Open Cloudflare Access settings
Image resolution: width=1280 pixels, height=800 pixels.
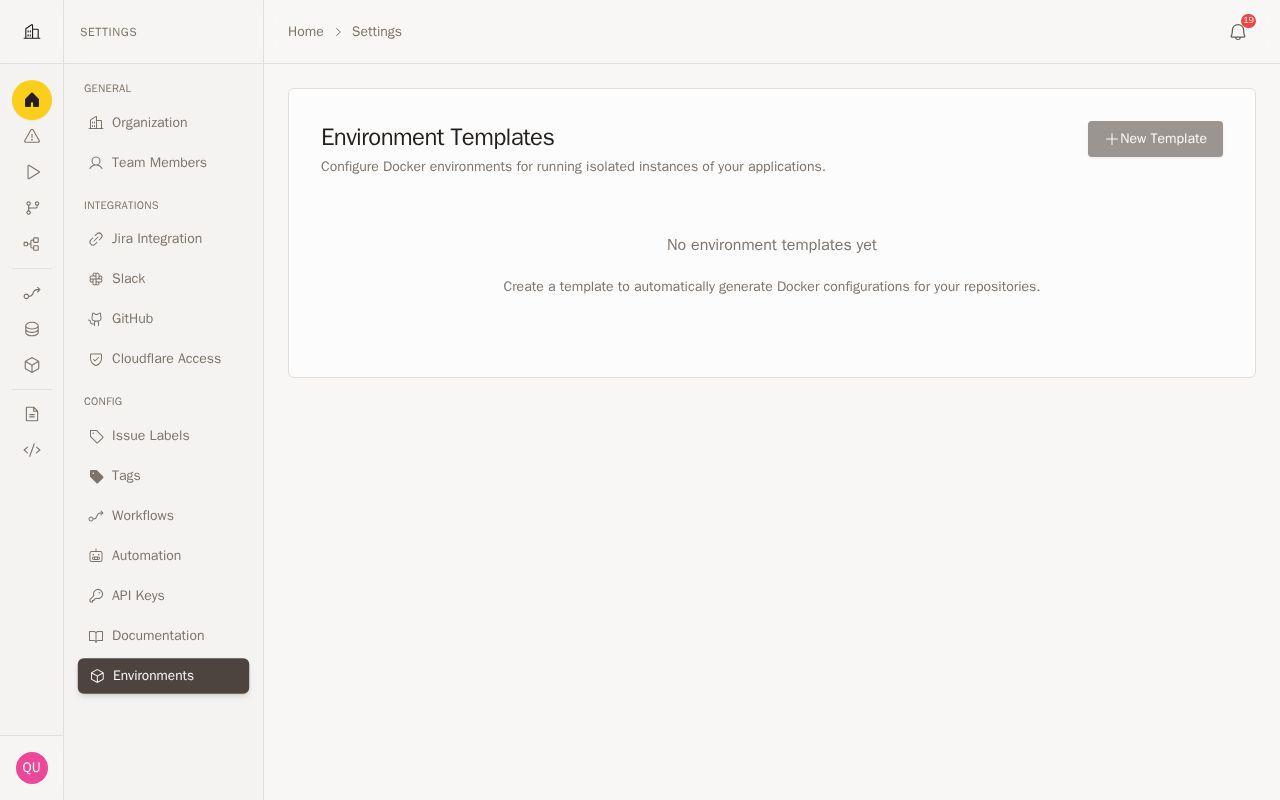pos(163,359)
